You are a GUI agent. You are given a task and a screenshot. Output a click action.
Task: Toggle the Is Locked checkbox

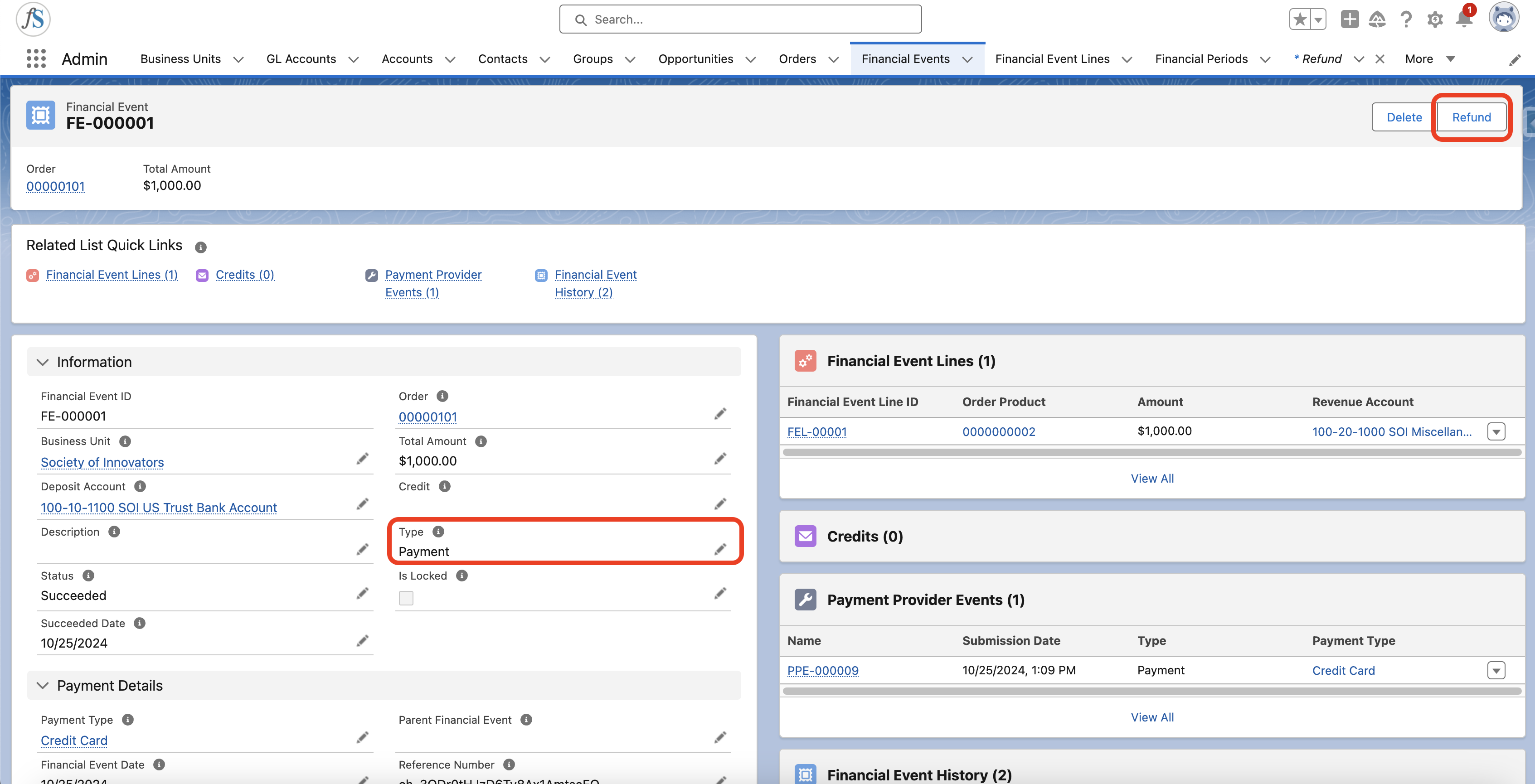[x=406, y=598]
